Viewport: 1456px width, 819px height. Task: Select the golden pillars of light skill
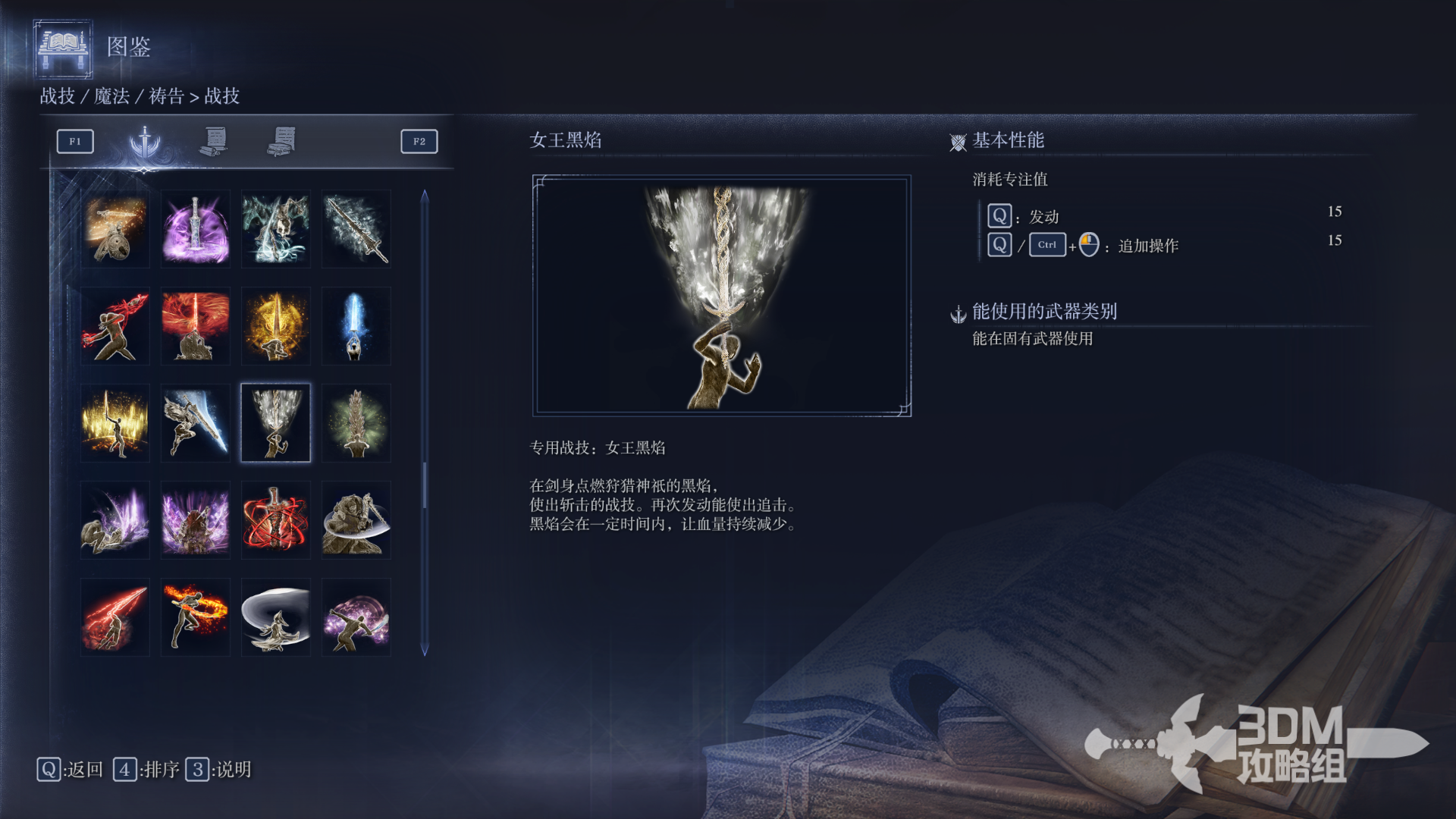click(115, 423)
